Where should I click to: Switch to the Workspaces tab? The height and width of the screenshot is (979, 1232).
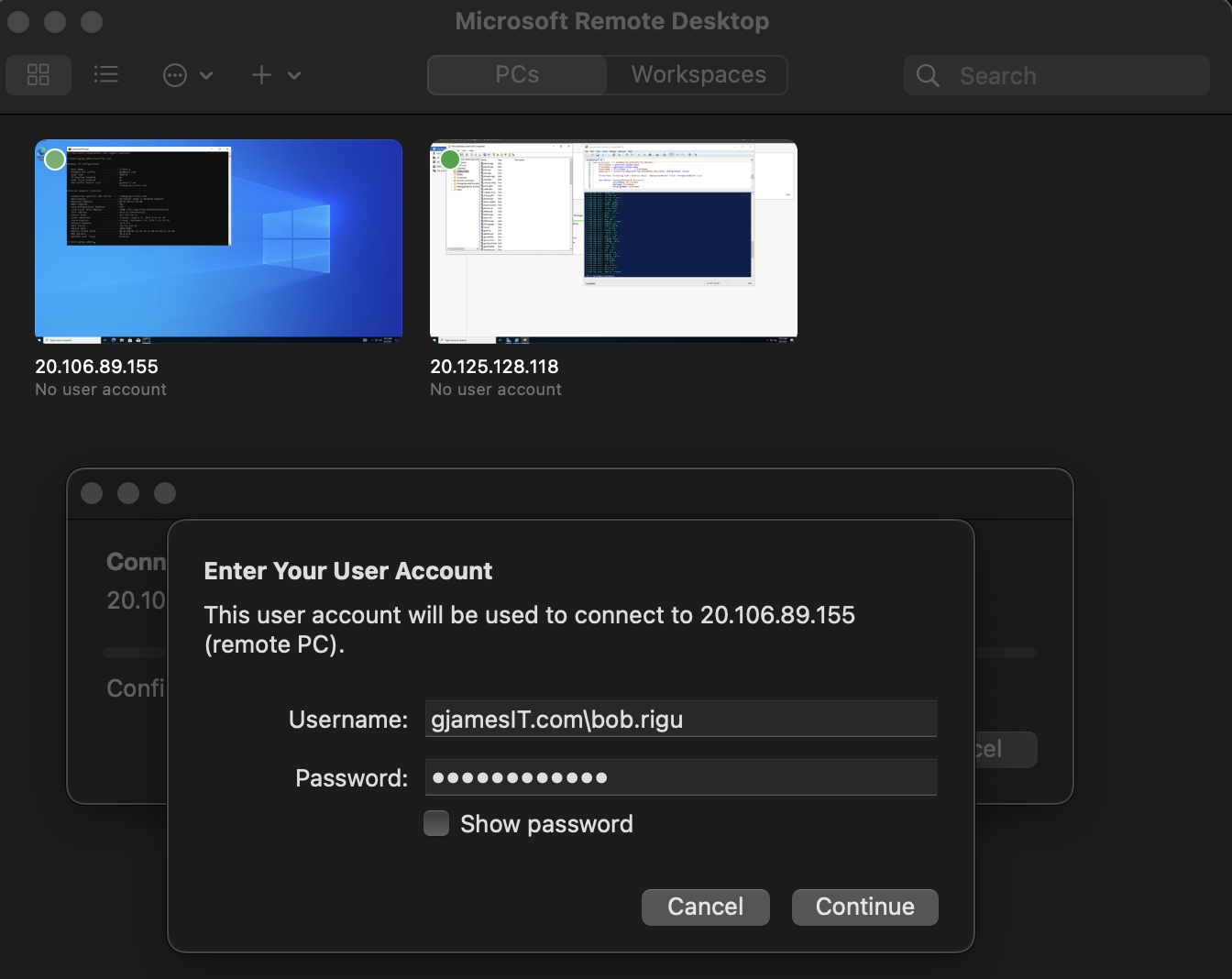[697, 74]
